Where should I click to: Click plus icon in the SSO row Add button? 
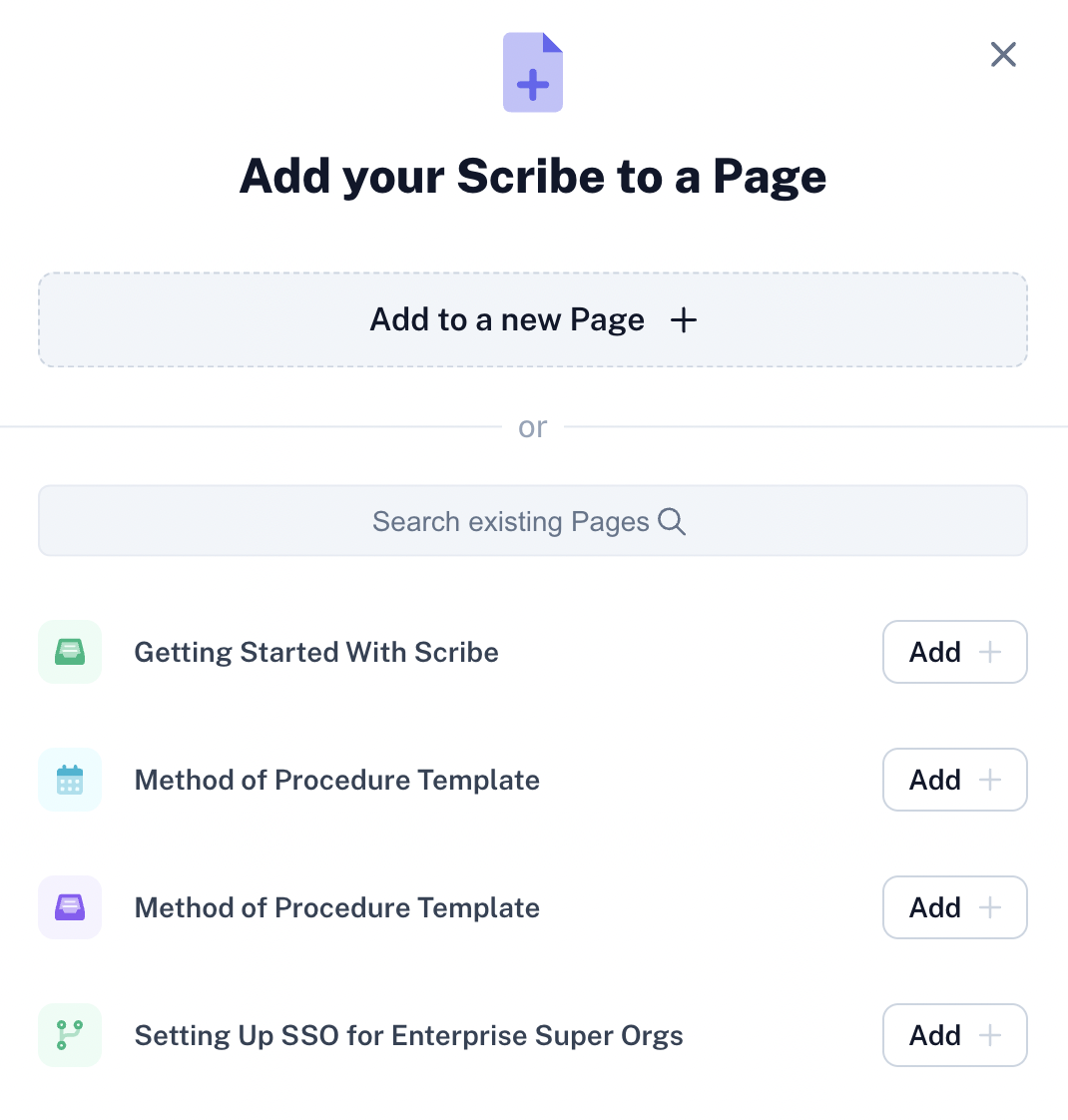click(x=989, y=1035)
